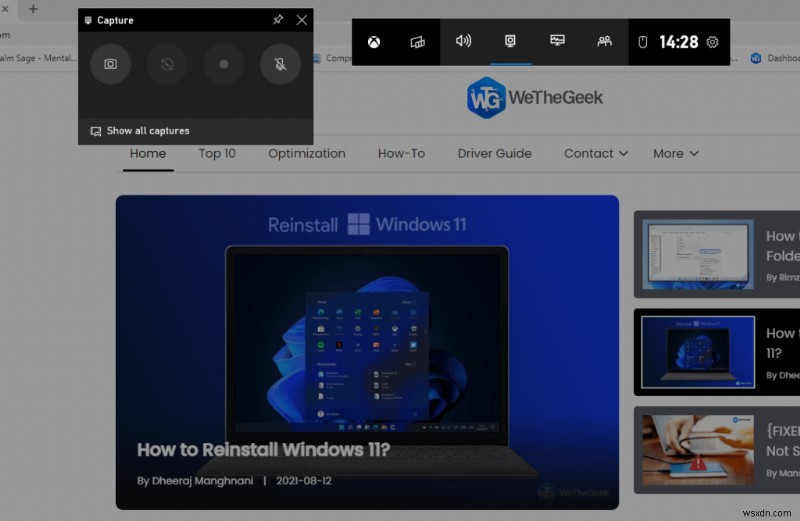Click the Capture widget title
Screen dimensions: 800x521
tap(115, 20)
